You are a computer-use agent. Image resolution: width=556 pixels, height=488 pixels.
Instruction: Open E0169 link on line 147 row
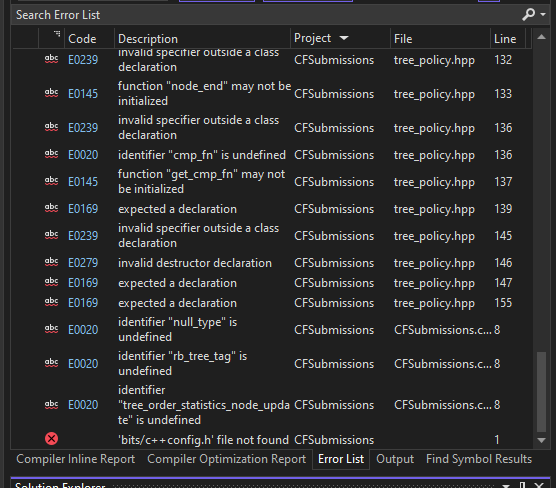point(83,283)
